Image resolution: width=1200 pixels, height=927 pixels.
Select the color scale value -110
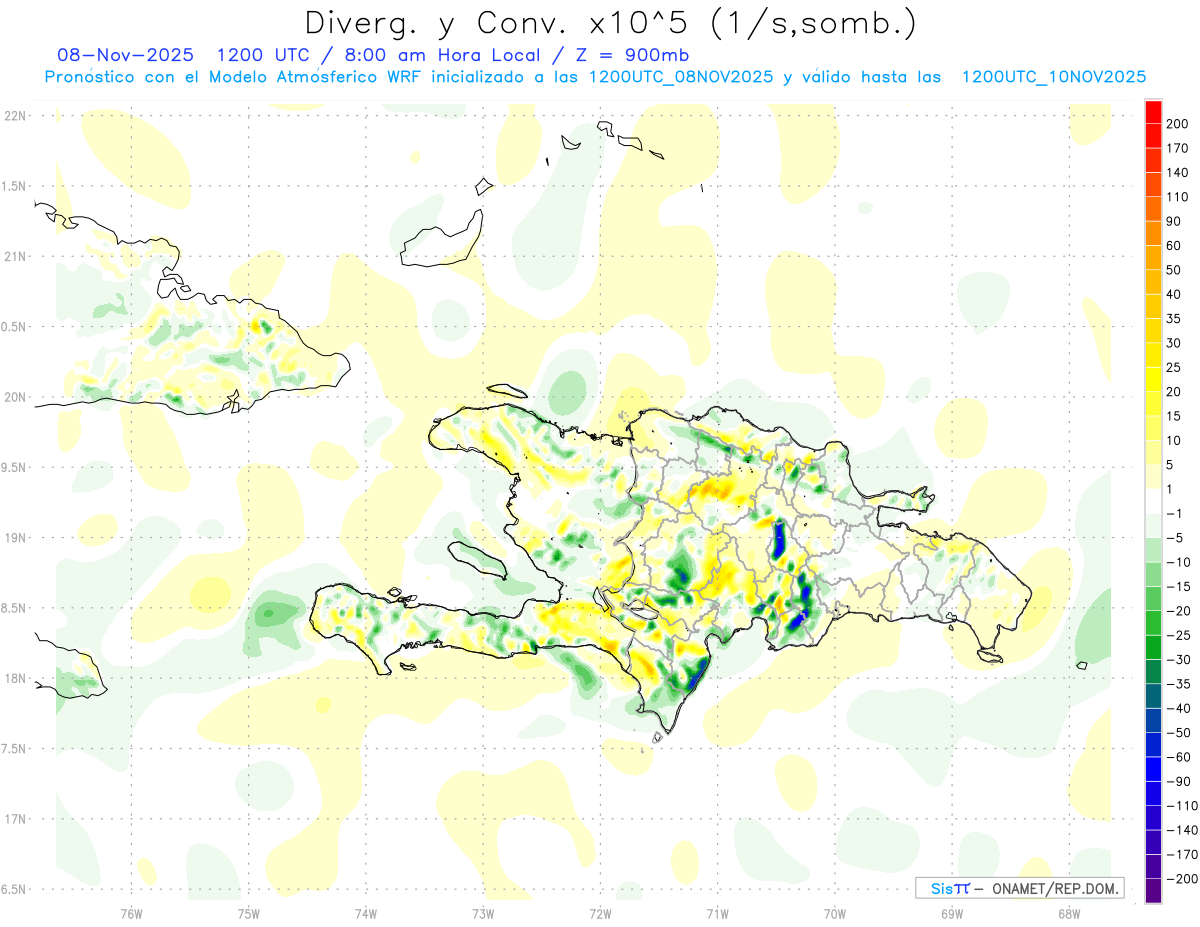coord(1181,805)
